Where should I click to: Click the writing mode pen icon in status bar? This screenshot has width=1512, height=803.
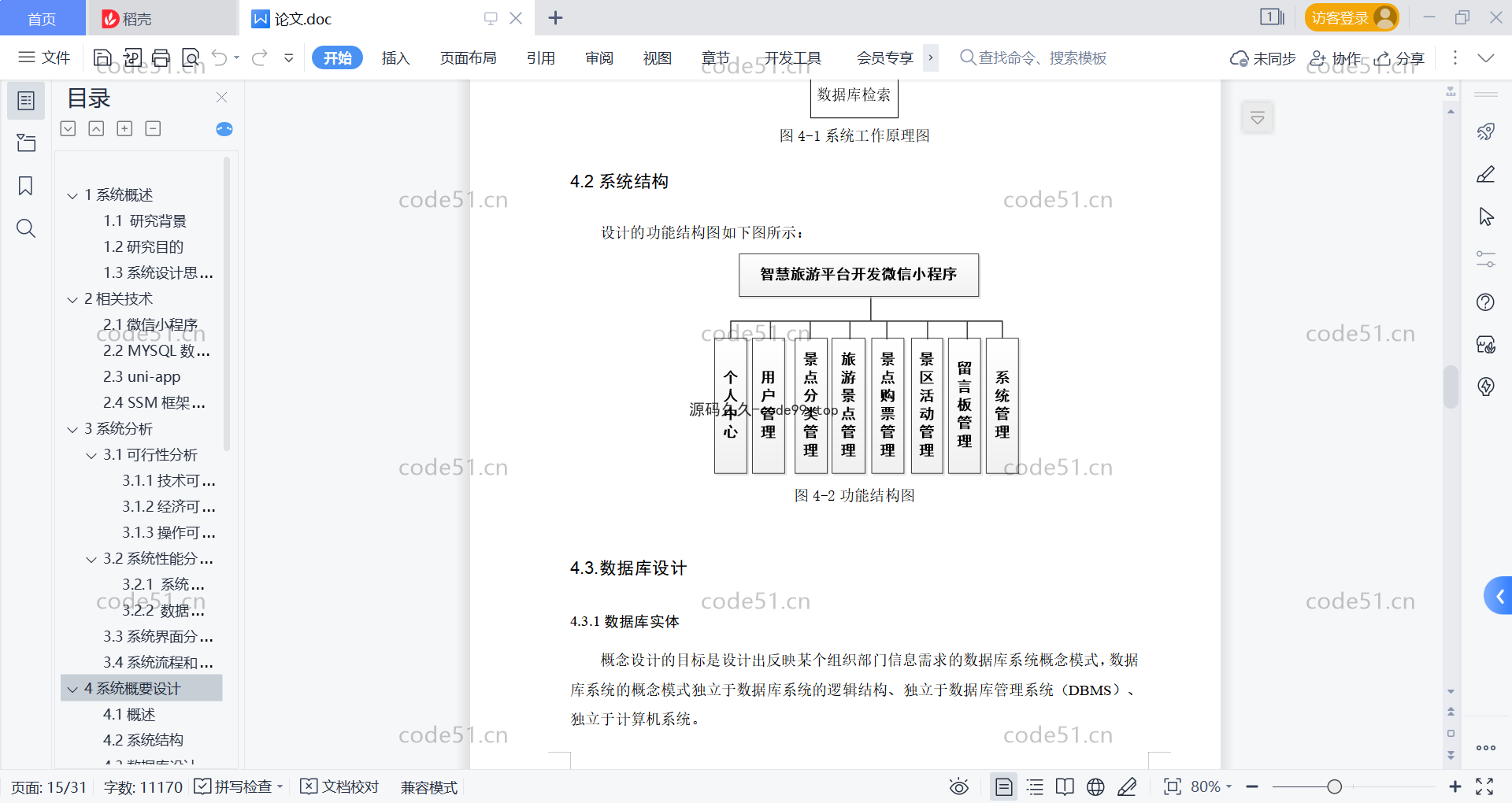pyautogui.click(x=1127, y=786)
